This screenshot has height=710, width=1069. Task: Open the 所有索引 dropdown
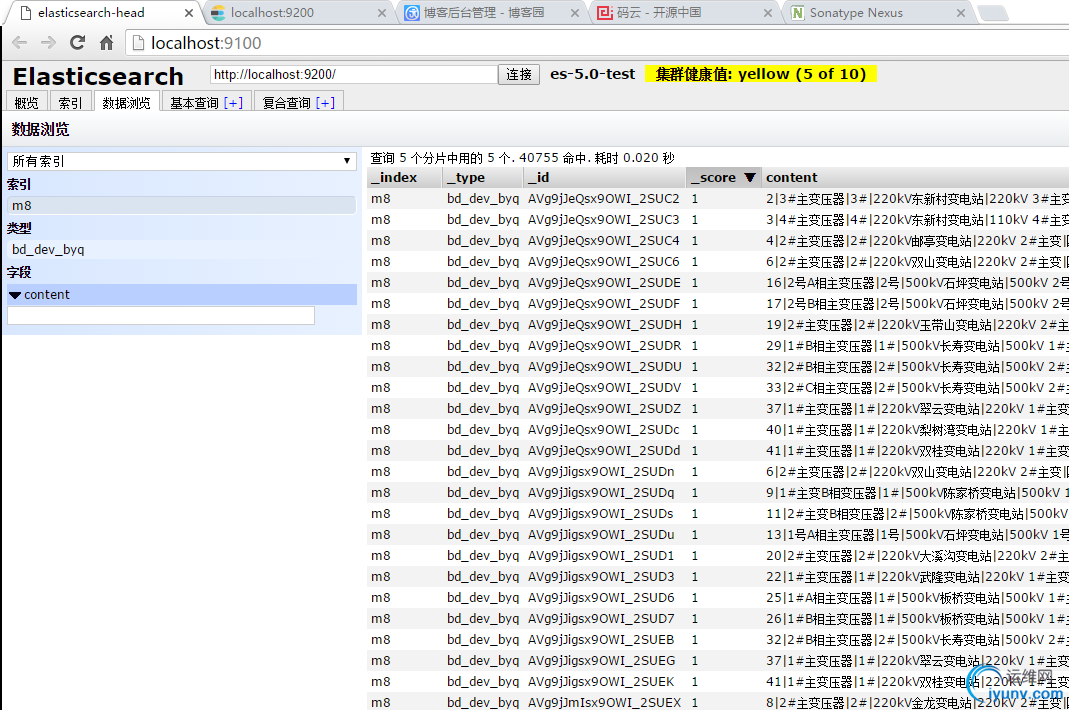click(x=182, y=161)
